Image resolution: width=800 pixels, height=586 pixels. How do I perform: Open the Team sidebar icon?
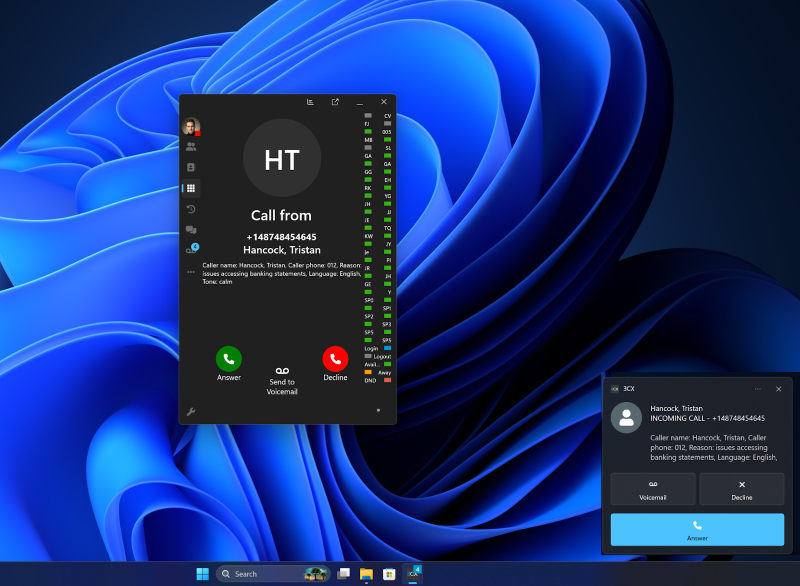(x=191, y=147)
